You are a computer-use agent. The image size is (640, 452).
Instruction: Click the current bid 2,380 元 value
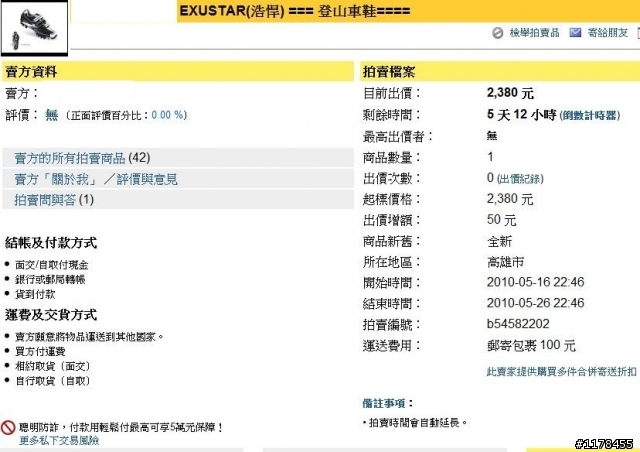(x=510, y=93)
